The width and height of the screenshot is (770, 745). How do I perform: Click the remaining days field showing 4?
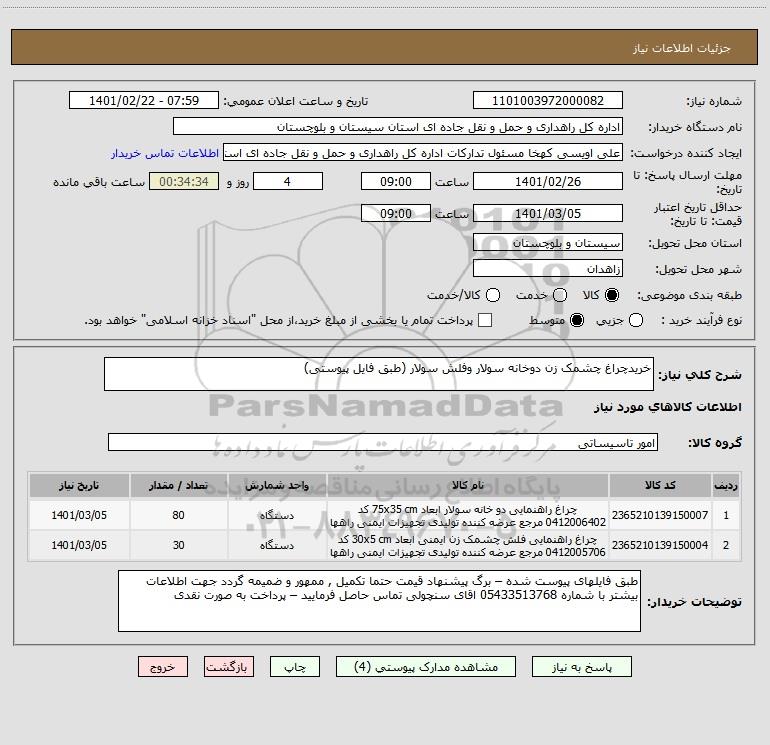pos(288,181)
